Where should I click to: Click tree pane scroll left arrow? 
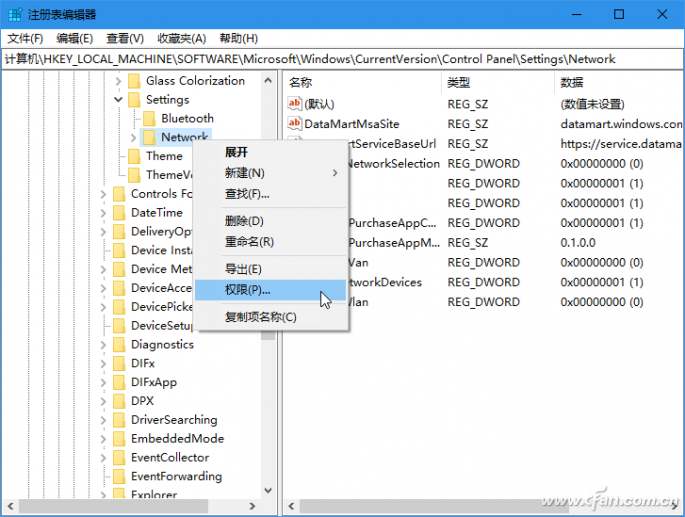10,506
